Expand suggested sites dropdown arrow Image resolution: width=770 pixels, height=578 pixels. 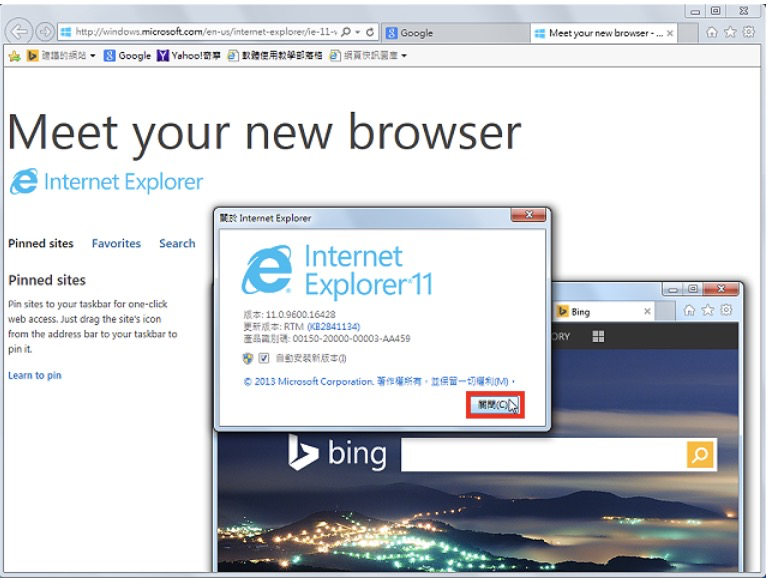(x=92, y=56)
